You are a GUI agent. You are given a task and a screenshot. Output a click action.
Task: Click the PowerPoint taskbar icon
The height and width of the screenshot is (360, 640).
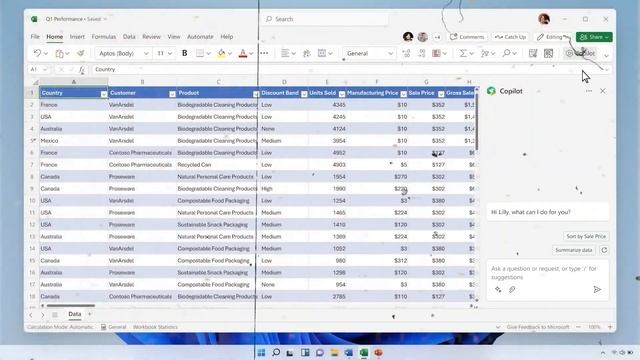point(378,353)
